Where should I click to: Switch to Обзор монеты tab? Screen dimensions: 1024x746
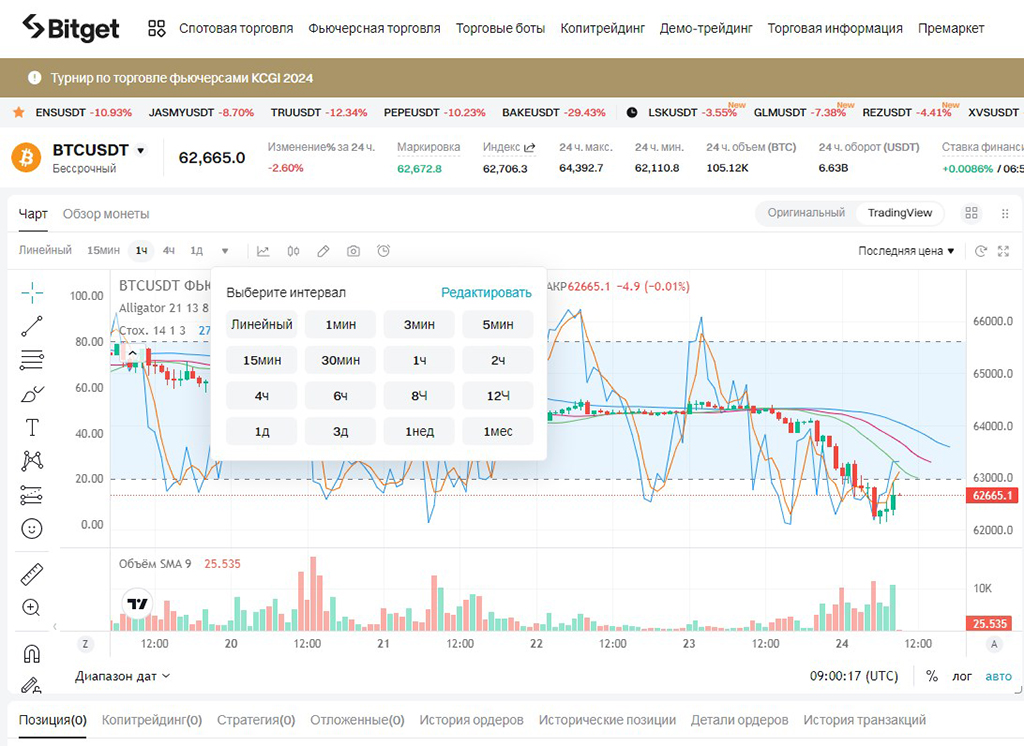pos(106,214)
